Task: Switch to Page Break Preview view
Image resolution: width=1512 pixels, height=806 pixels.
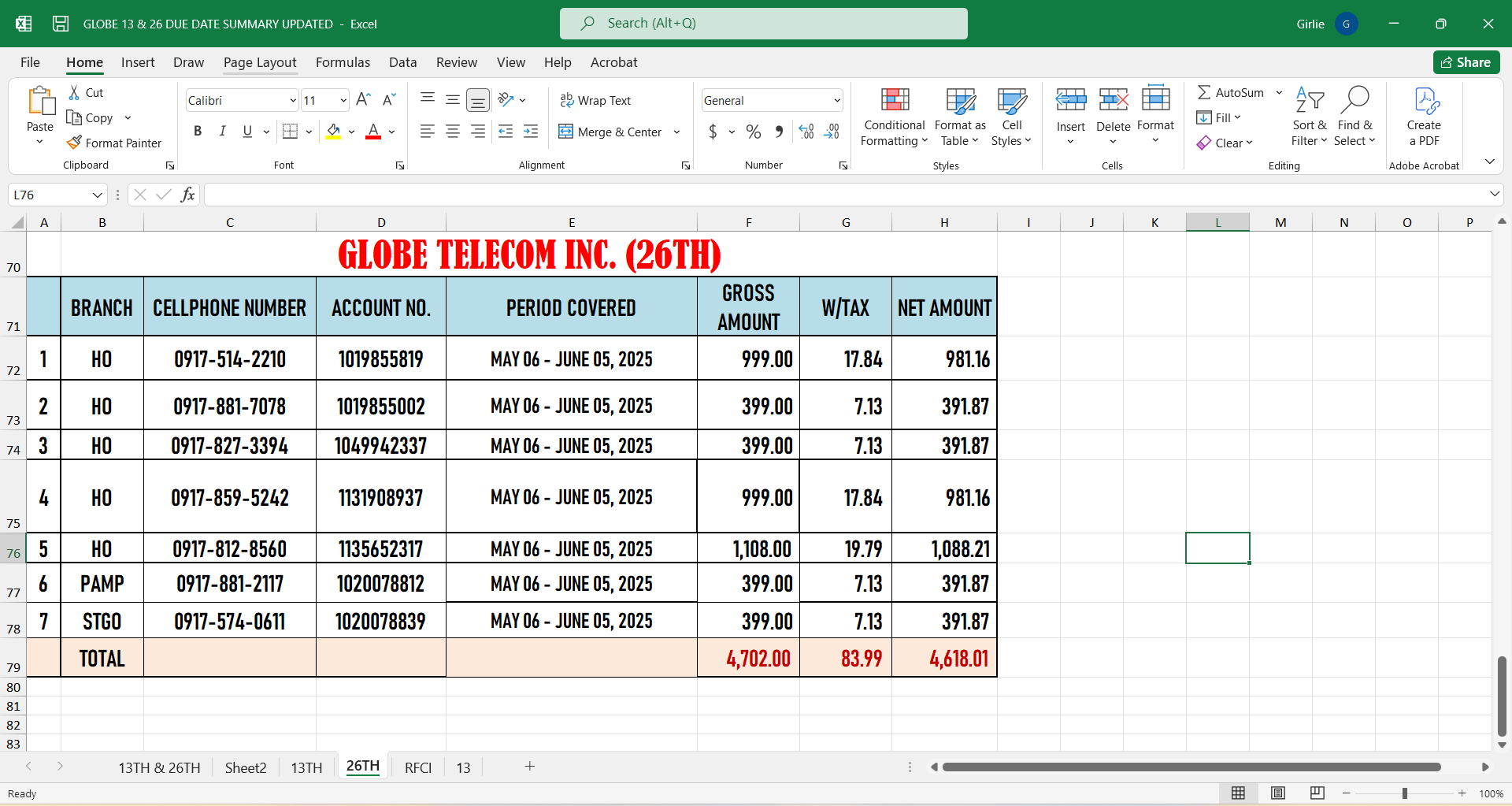Action: pos(1317,793)
